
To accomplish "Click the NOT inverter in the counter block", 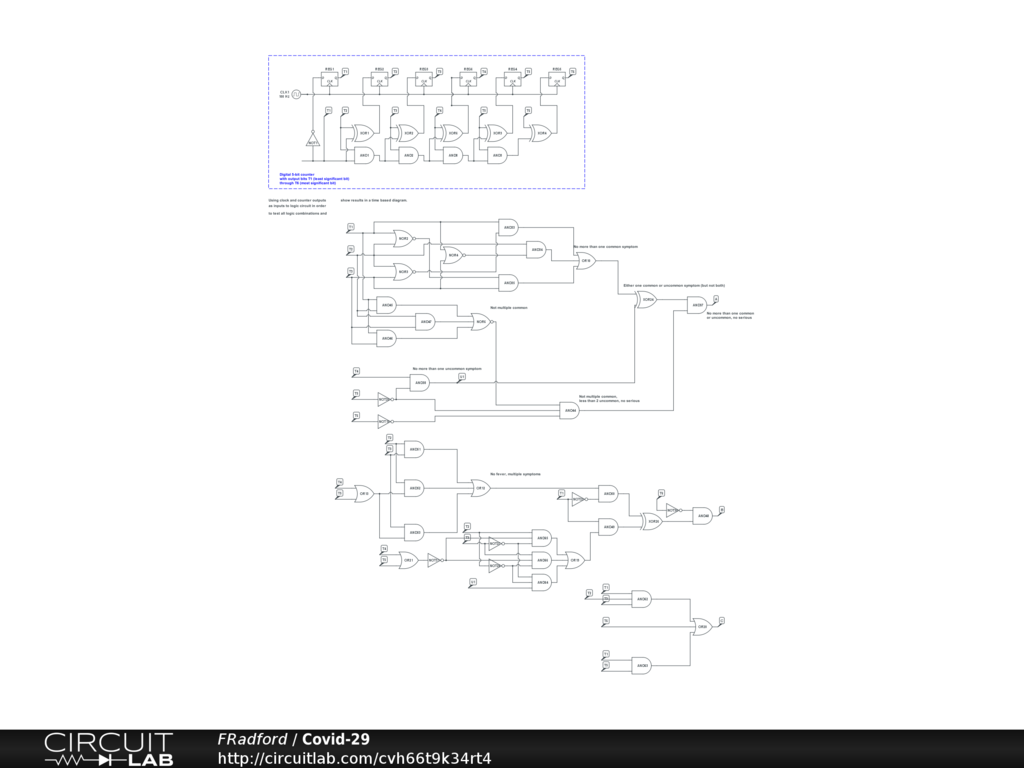I will point(312,142).
